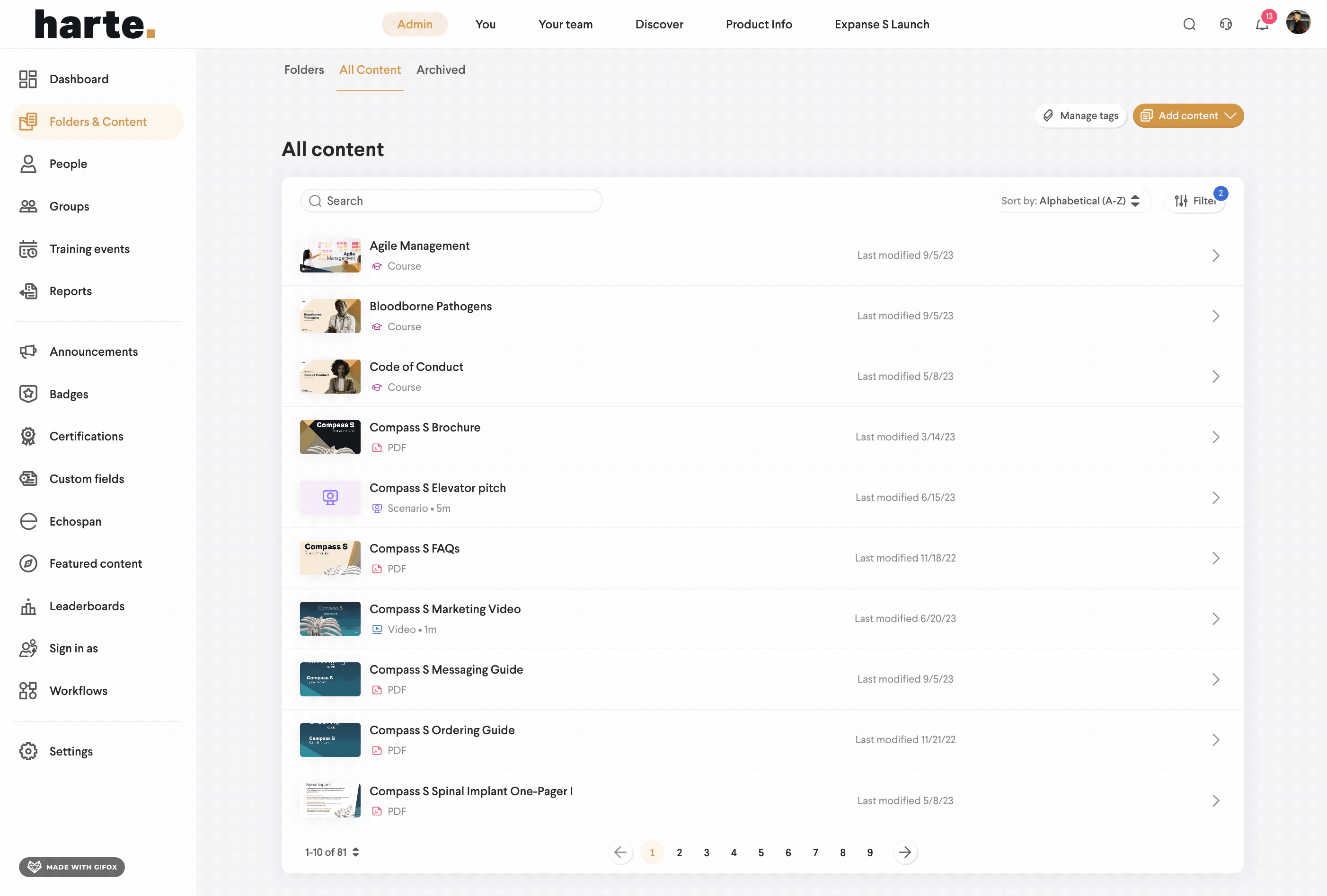Viewport: 1327px width, 896px height.
Task: Open notifications bell with 13 badge
Action: [x=1262, y=25]
